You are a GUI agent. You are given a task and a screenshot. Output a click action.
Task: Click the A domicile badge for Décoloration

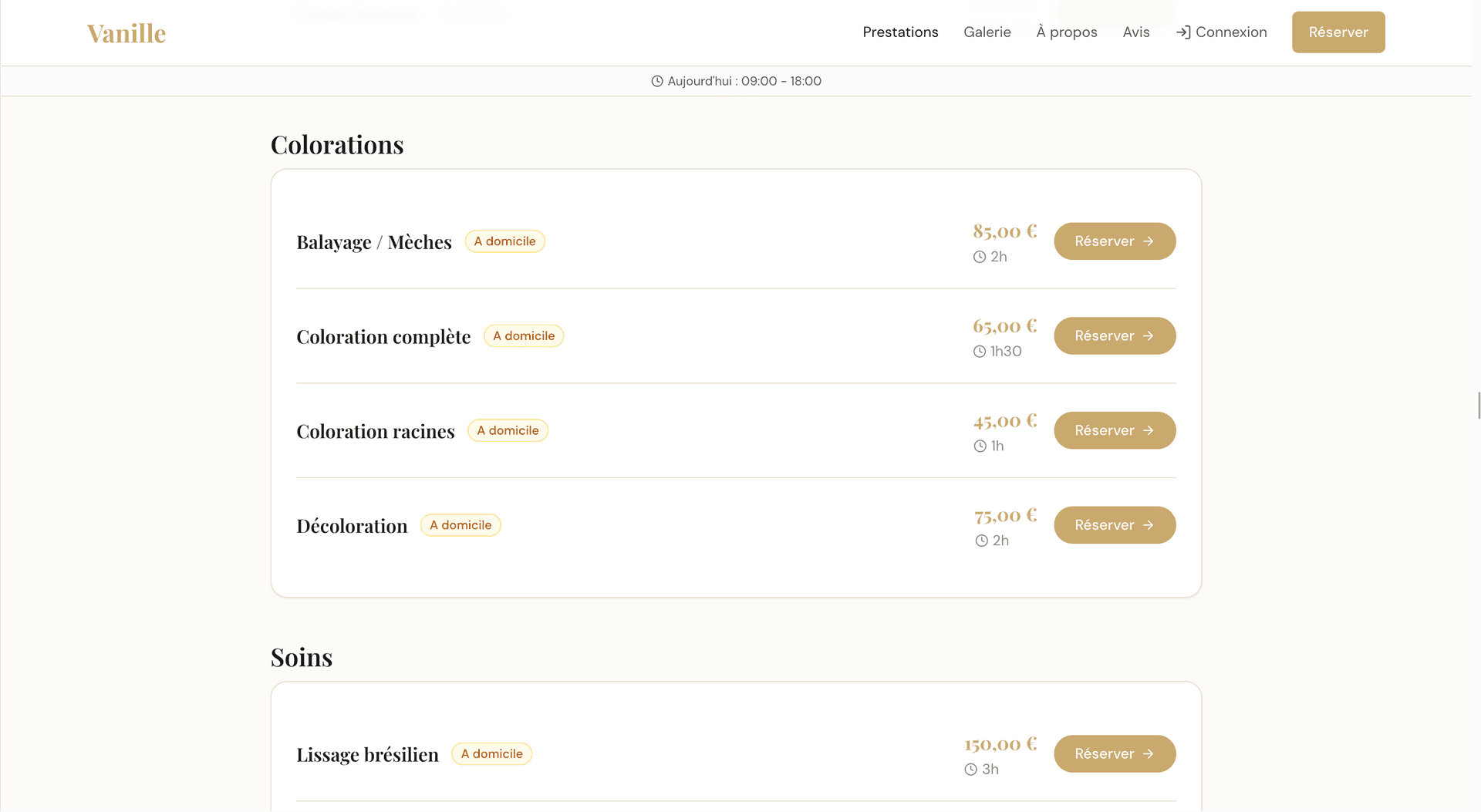(460, 525)
